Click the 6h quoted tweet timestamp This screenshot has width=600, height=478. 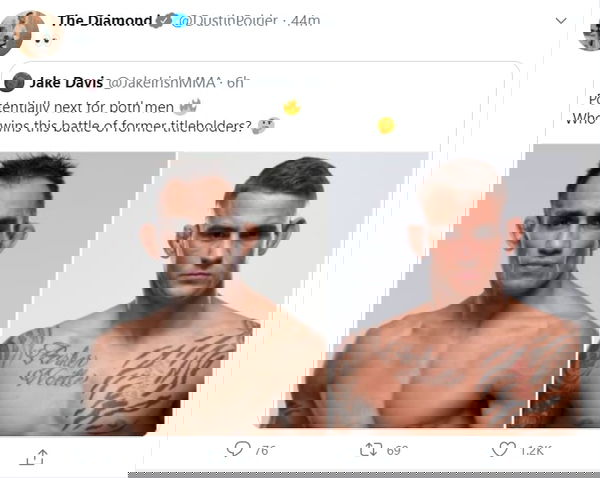click(x=238, y=82)
